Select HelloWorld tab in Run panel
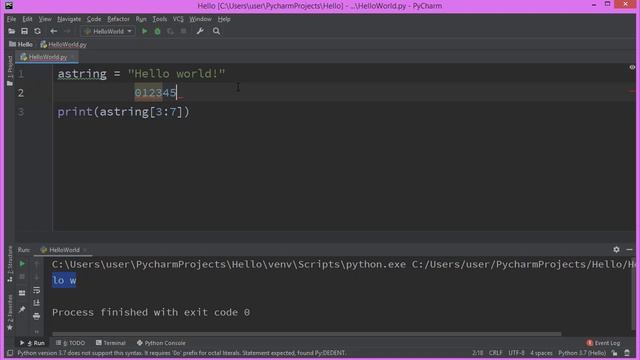Screen dimensions: 640x360 (64, 250)
